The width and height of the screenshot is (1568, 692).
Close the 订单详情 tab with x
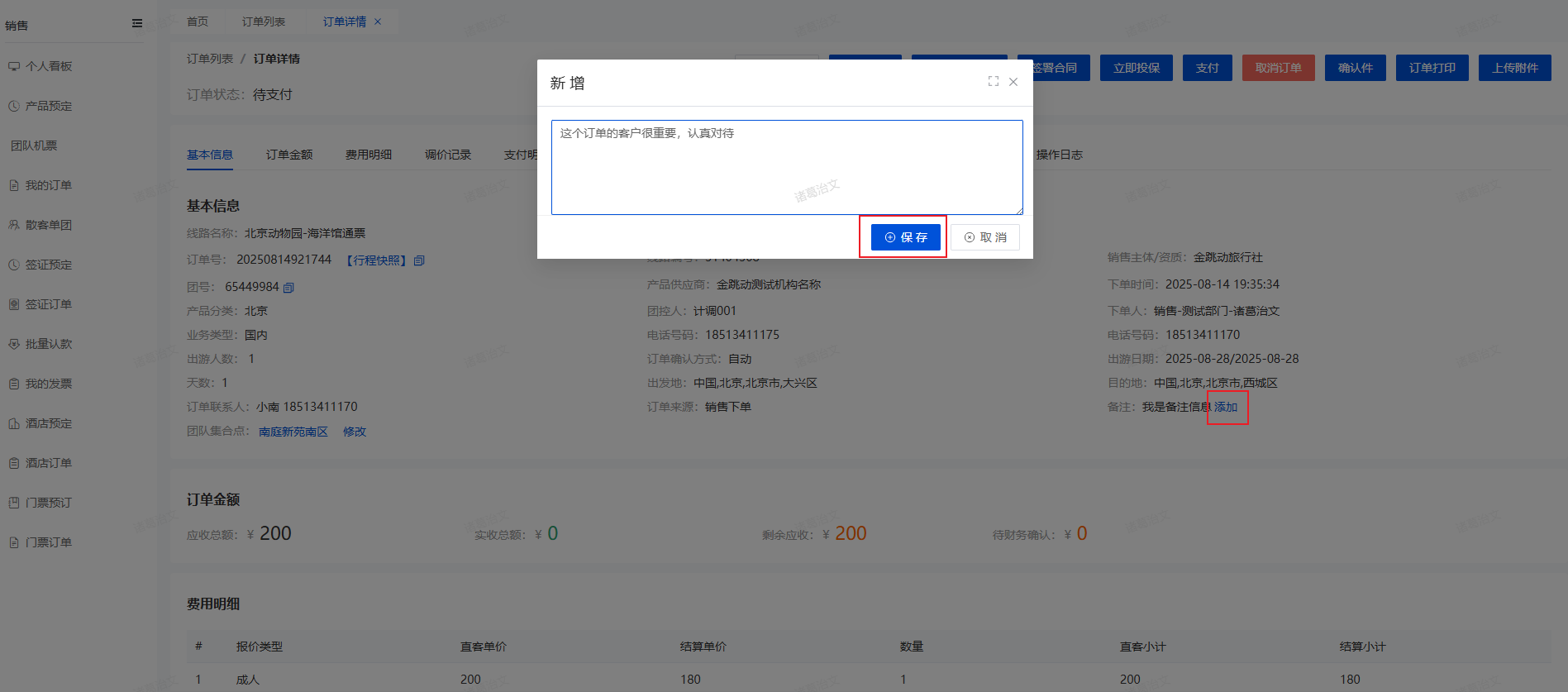(x=378, y=21)
